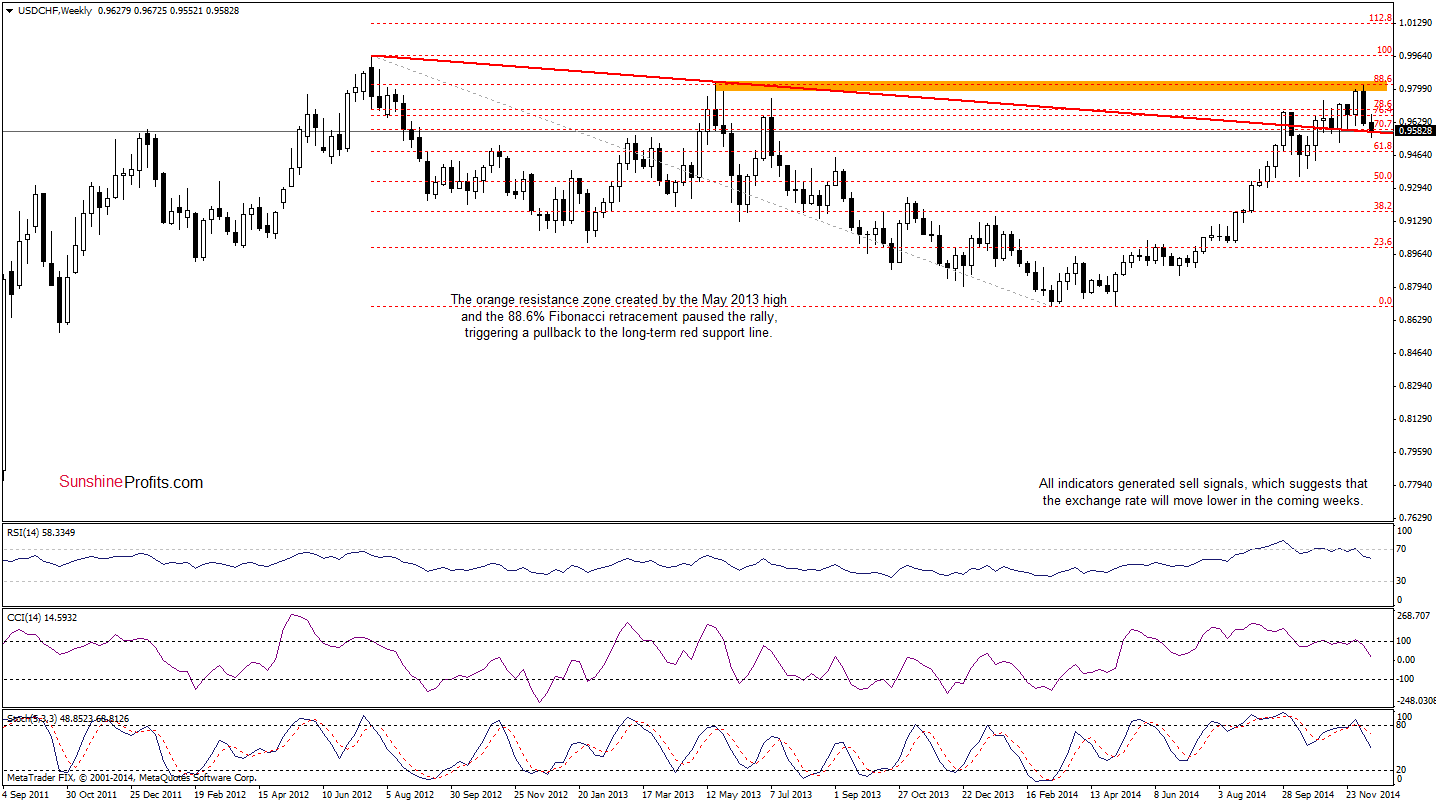Click the 0.94640 price axis label
This screenshot has height=803, width=1436.
(1416, 155)
